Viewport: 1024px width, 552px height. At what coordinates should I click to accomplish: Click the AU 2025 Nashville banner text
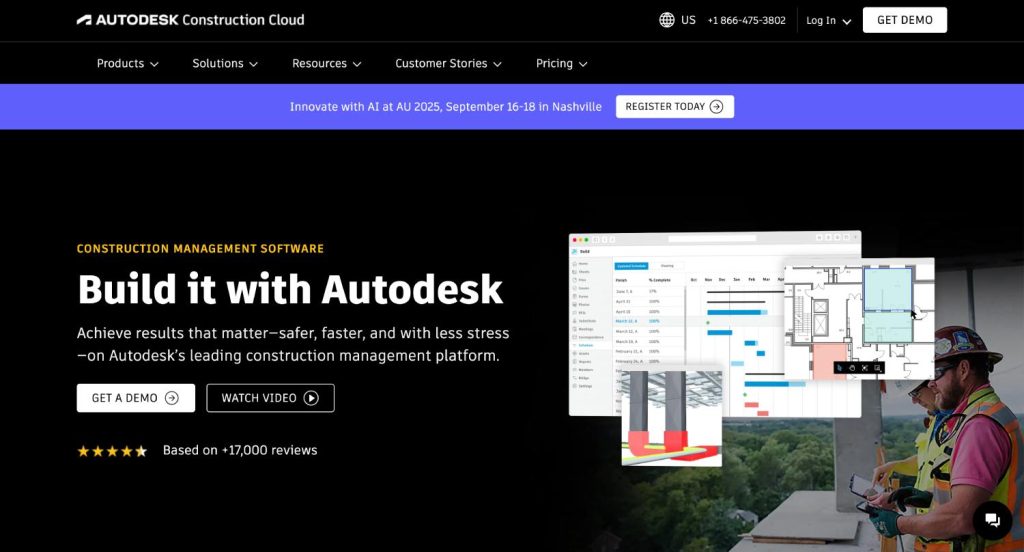pos(445,106)
